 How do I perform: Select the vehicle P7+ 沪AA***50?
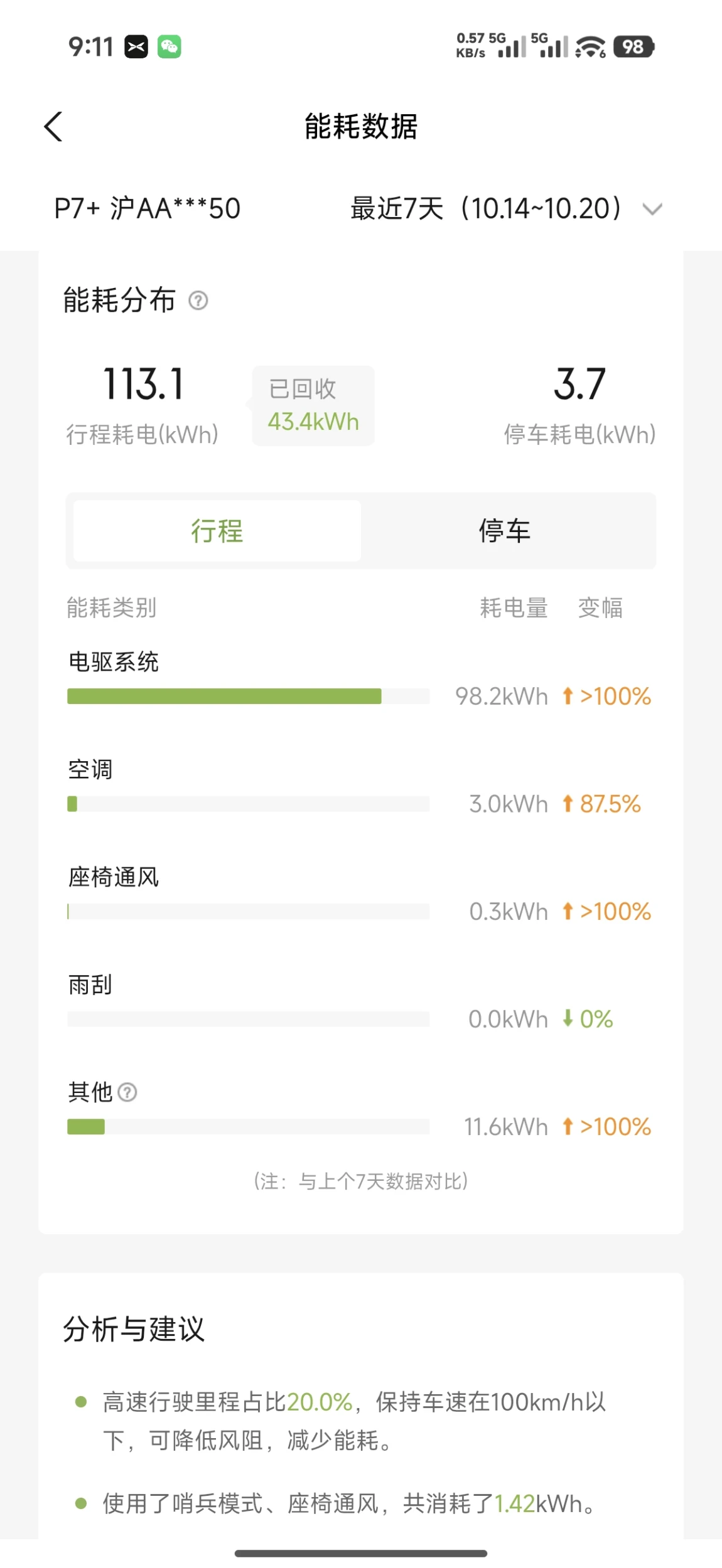click(x=148, y=209)
